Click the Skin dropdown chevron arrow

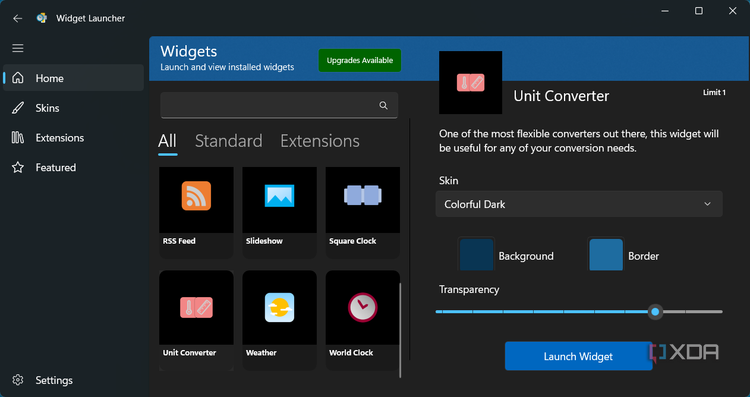click(707, 204)
